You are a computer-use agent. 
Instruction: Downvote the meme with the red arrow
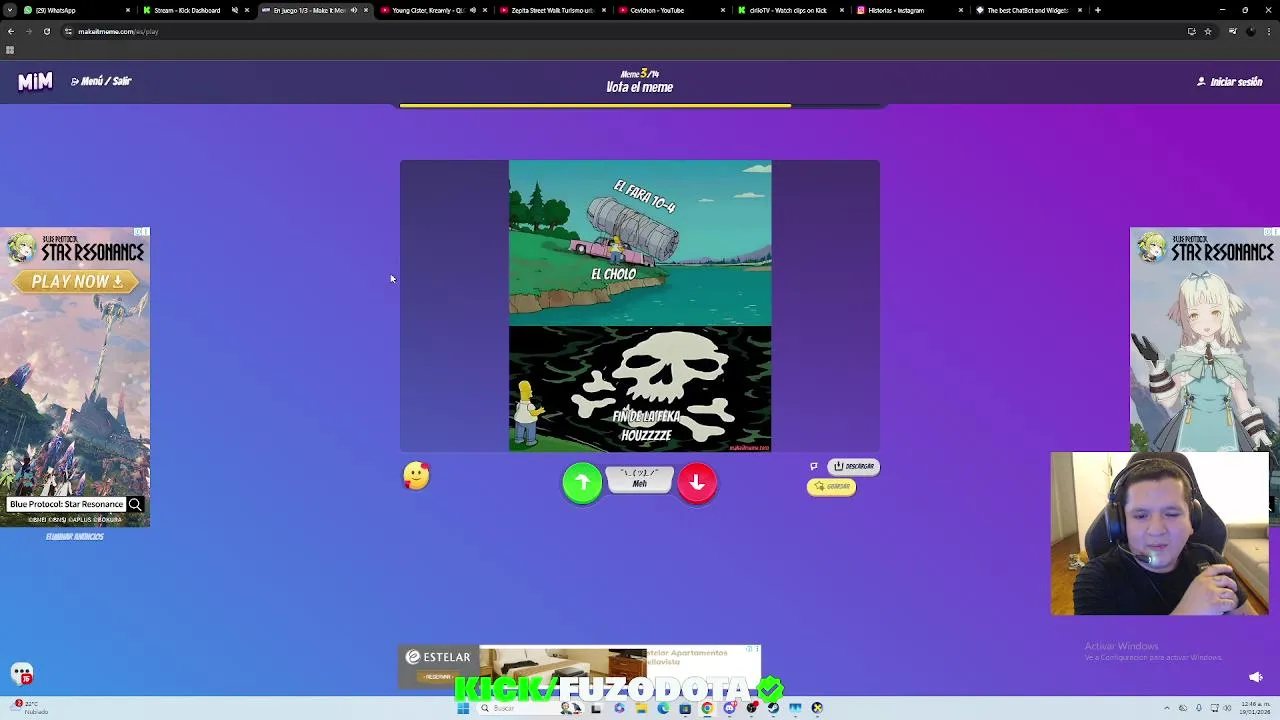(697, 483)
